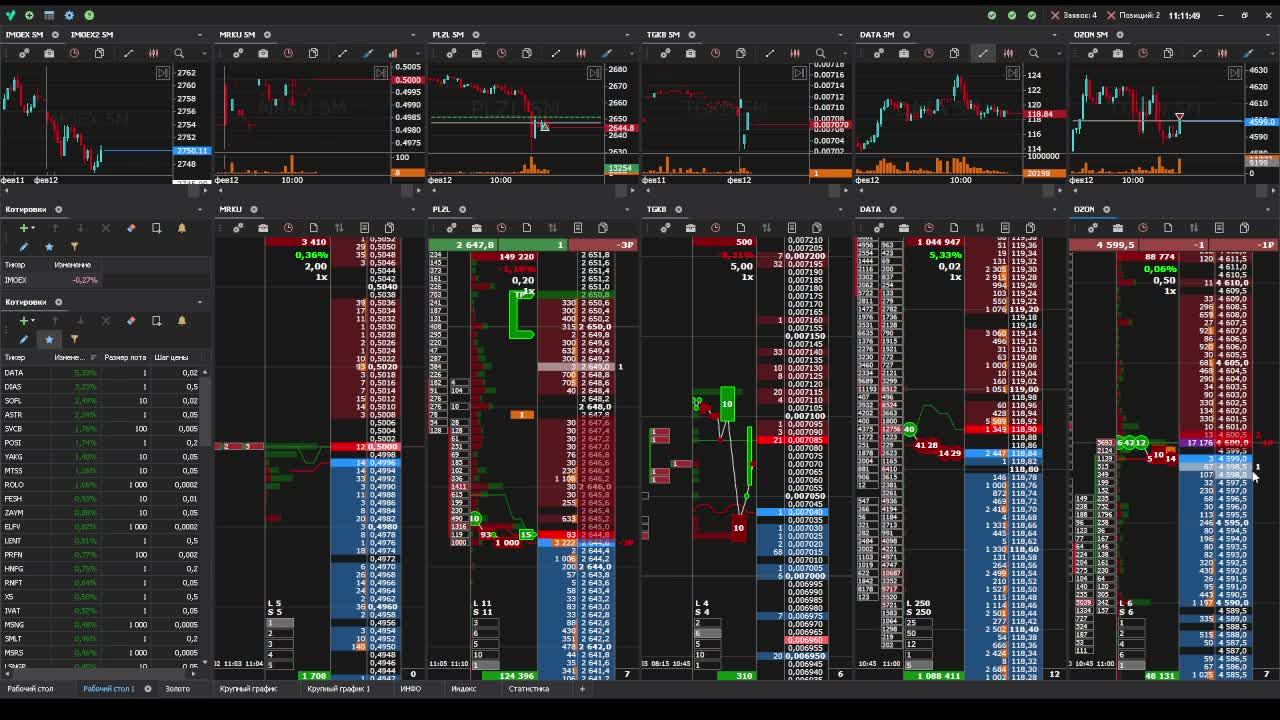Viewport: 1280px width, 720px height.
Task: Click the bell alert icon in the IMOEX quotes panel
Action: 182,228
